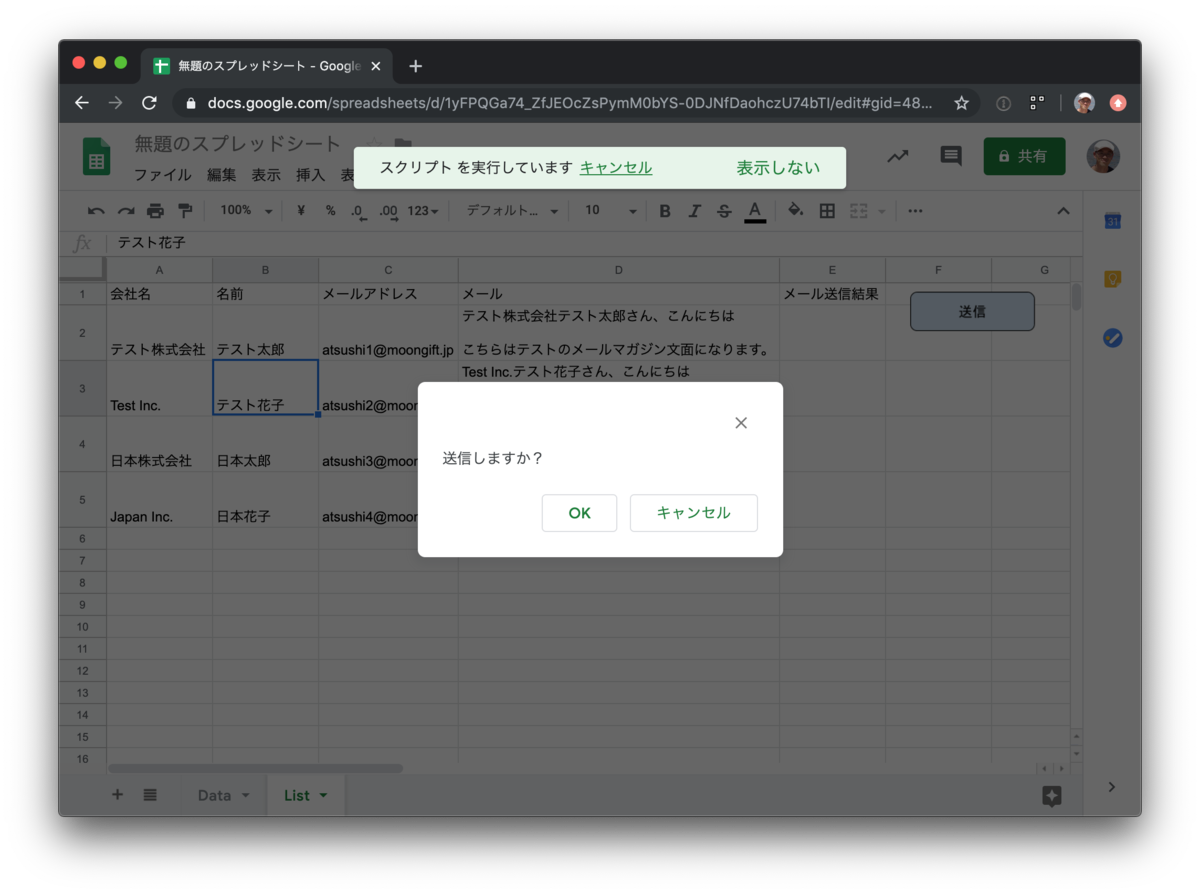1200x894 pixels.
Task: Open the Explore panel at bottom right
Action: [1051, 795]
